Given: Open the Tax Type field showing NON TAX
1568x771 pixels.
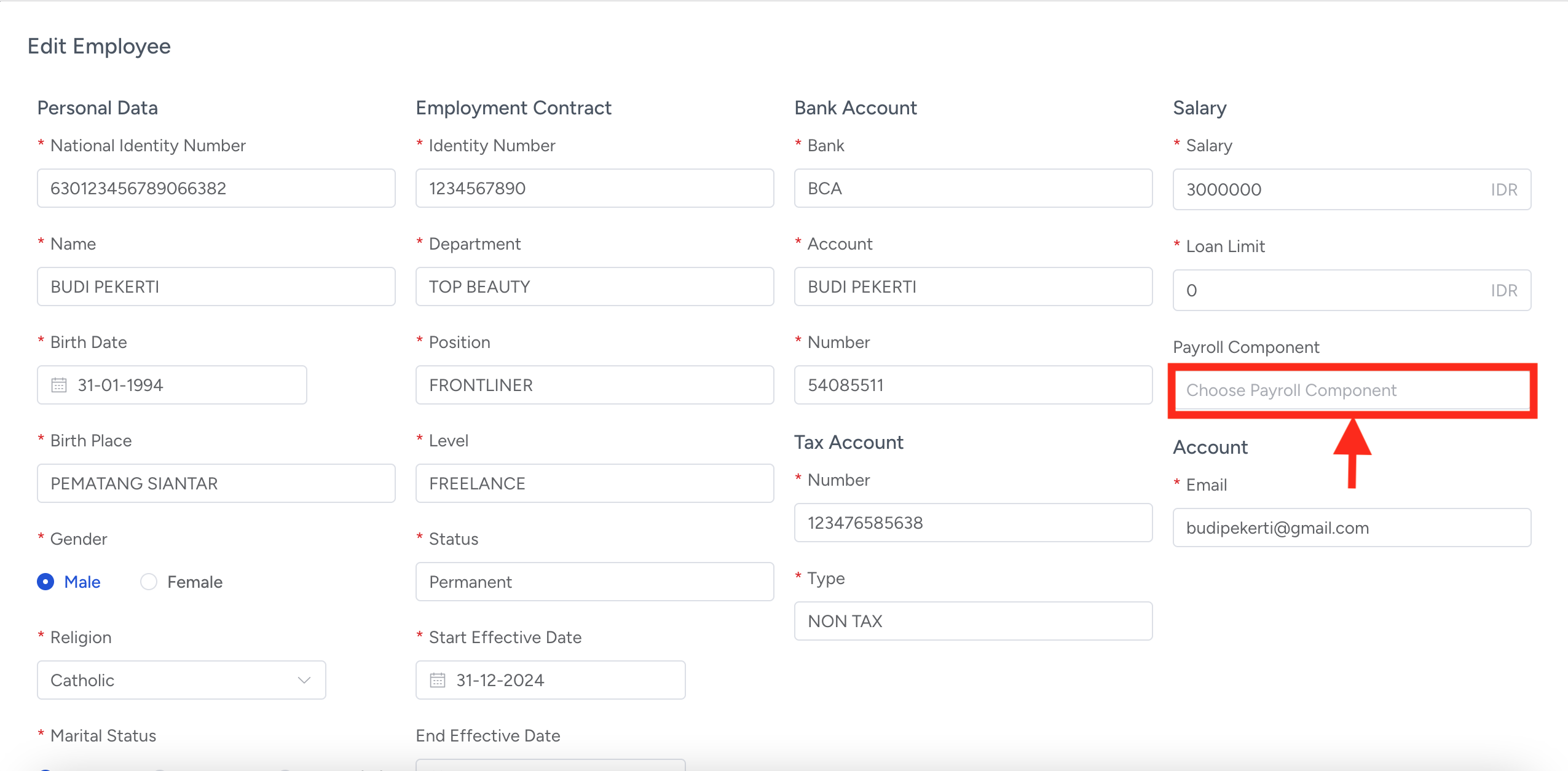Looking at the screenshot, I should 972,621.
